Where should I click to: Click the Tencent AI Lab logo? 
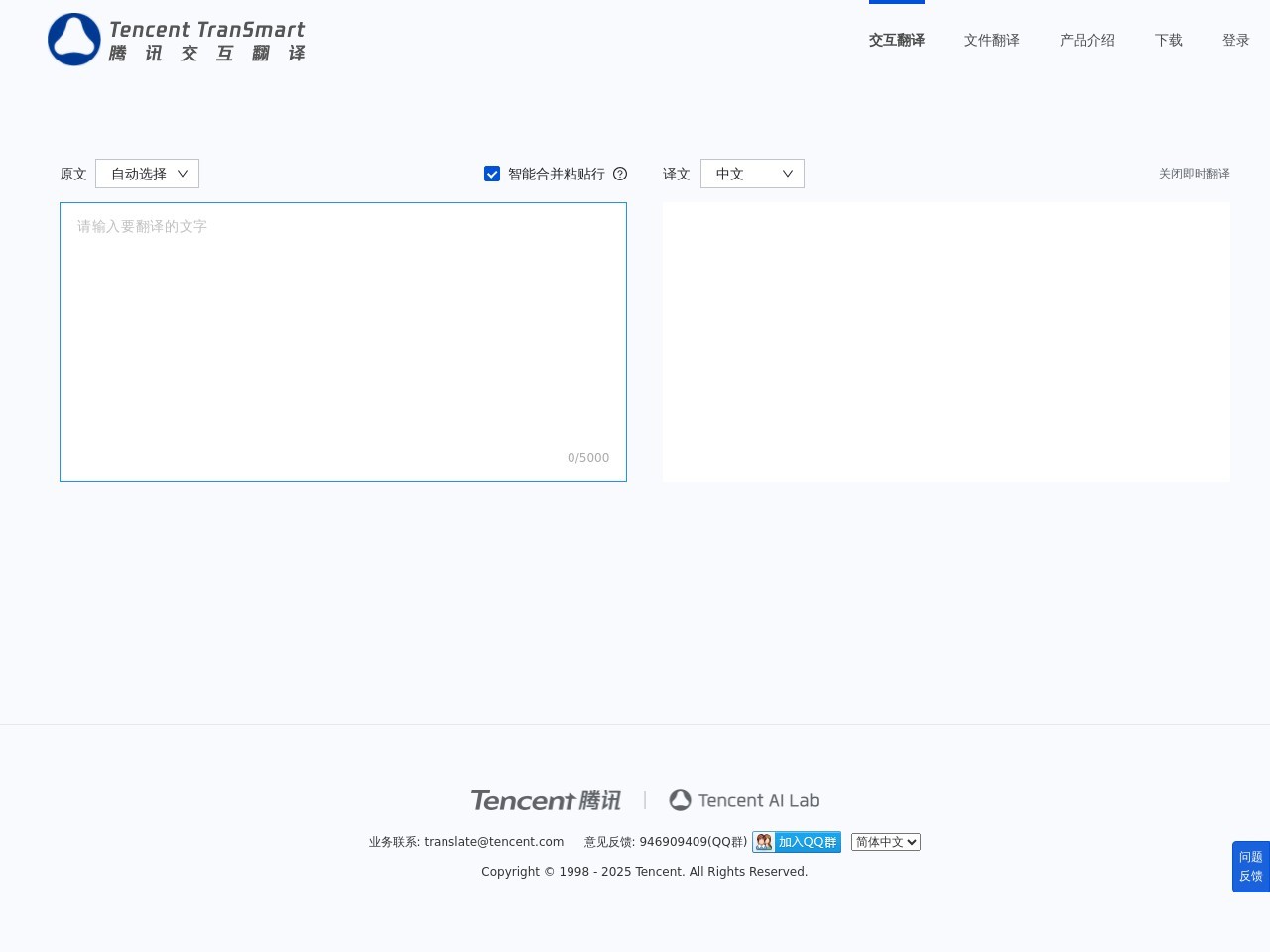click(743, 800)
